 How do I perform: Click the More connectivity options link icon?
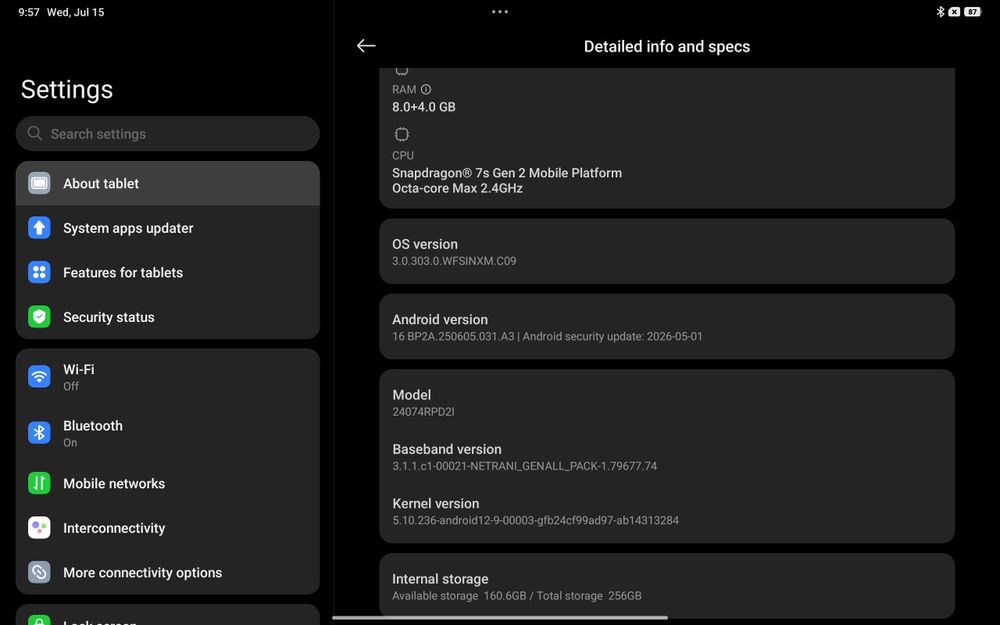click(39, 572)
